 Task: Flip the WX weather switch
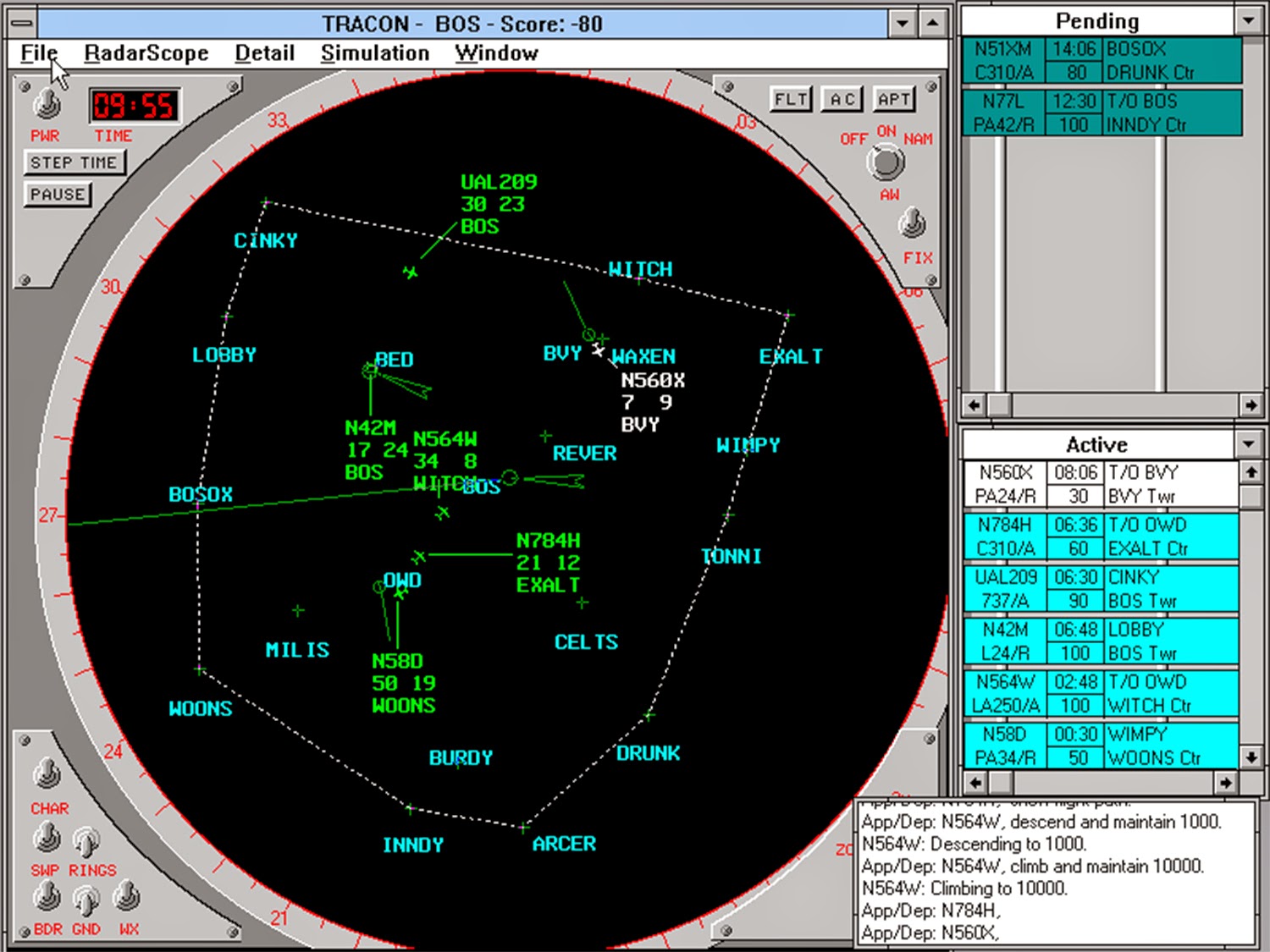click(127, 895)
